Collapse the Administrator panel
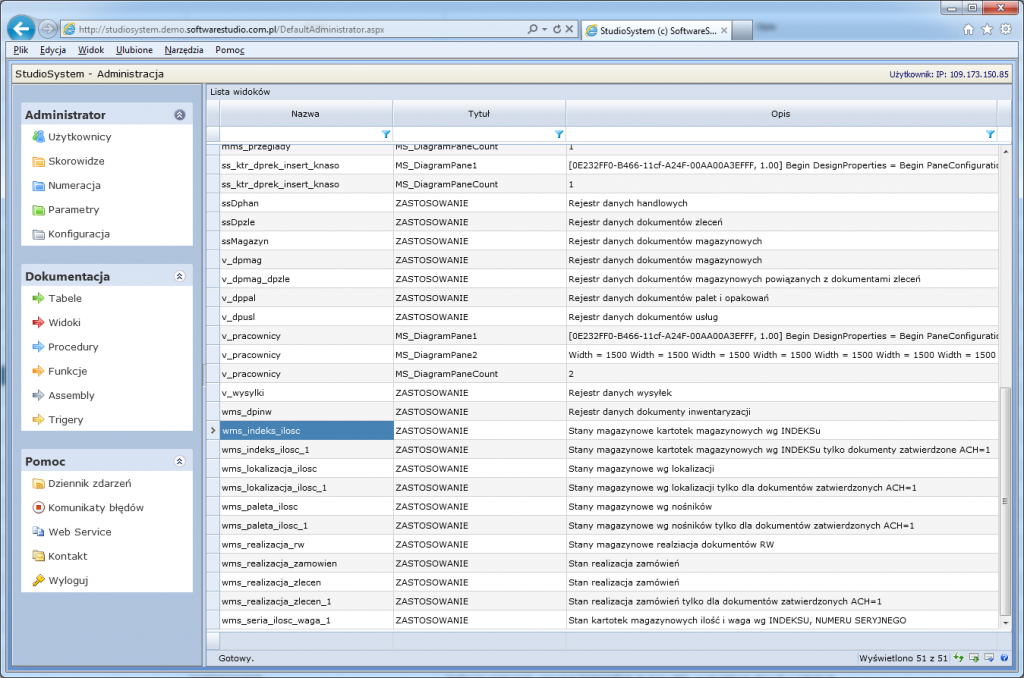The image size is (1024, 678). click(x=179, y=114)
